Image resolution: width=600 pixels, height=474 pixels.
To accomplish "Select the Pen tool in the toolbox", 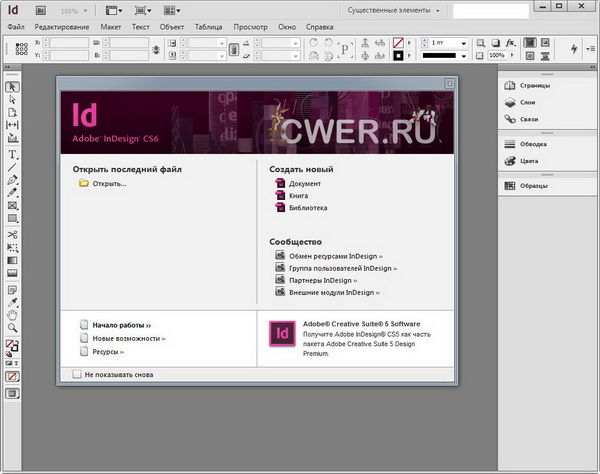I will click(13, 180).
